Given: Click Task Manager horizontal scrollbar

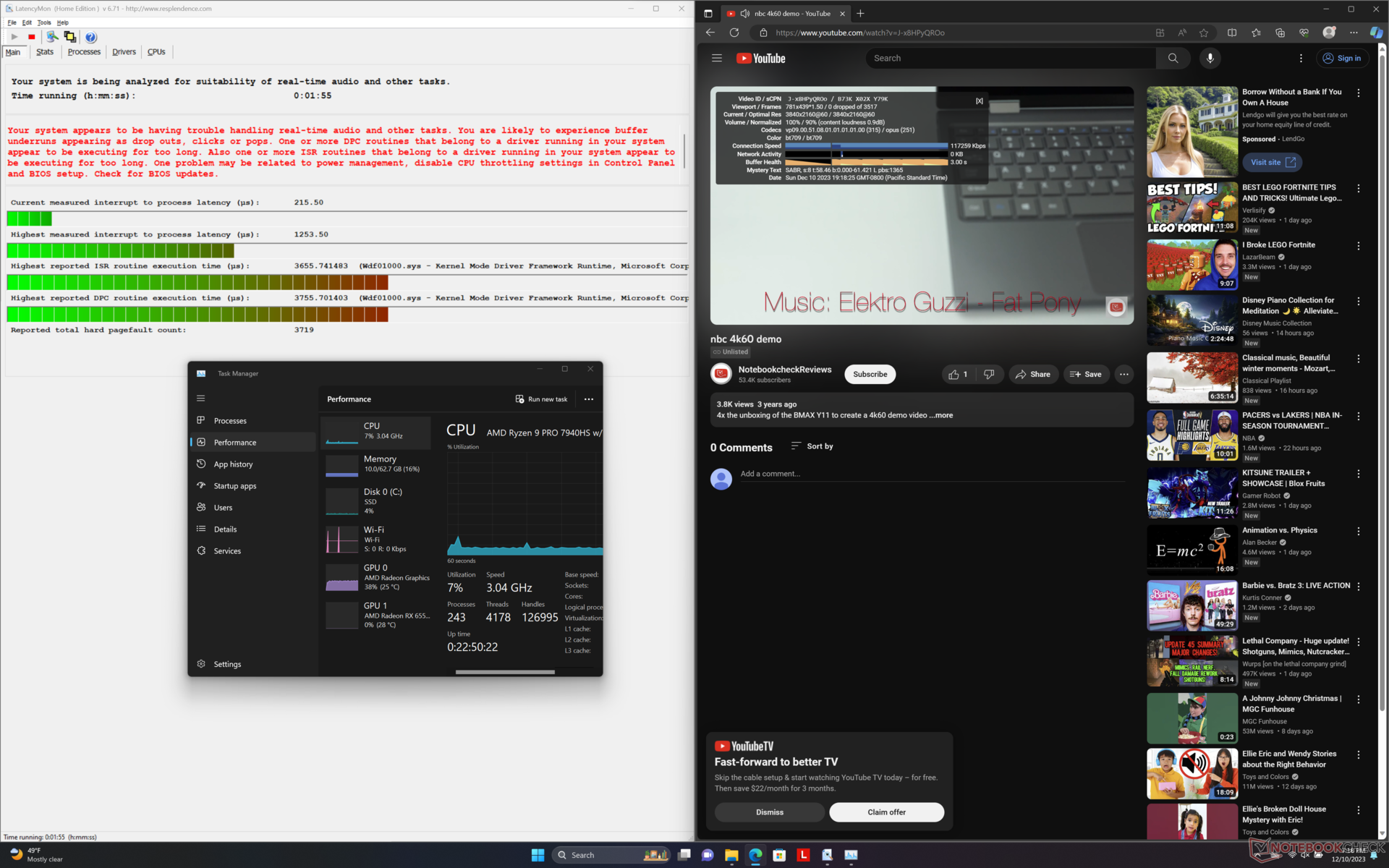Looking at the screenshot, I should point(505,672).
